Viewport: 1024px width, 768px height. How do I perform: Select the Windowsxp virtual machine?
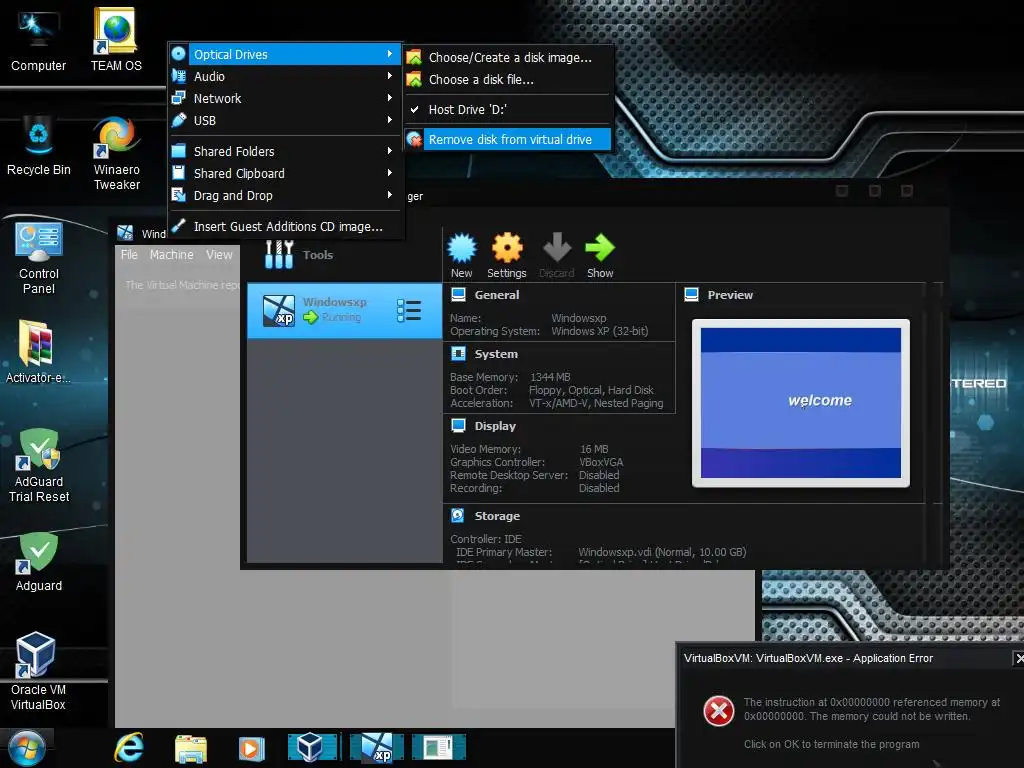click(x=344, y=310)
